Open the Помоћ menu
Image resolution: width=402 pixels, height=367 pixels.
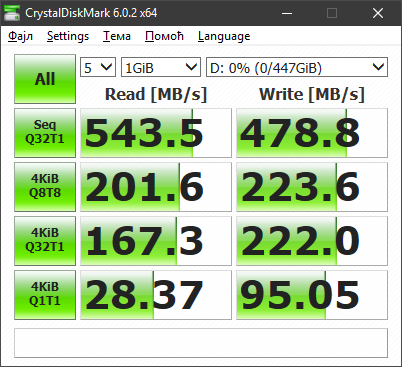click(164, 36)
